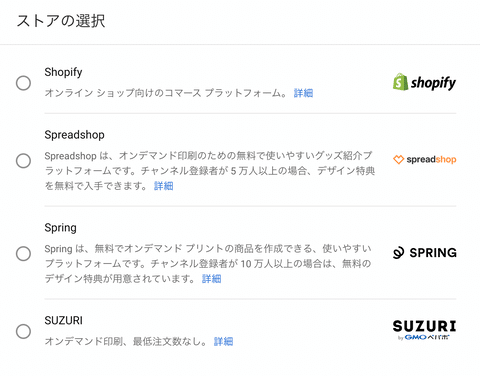This screenshot has width=480, height=376.
Task: Click the GMO Pepabo text under SUZURI logo
Action: click(x=424, y=337)
